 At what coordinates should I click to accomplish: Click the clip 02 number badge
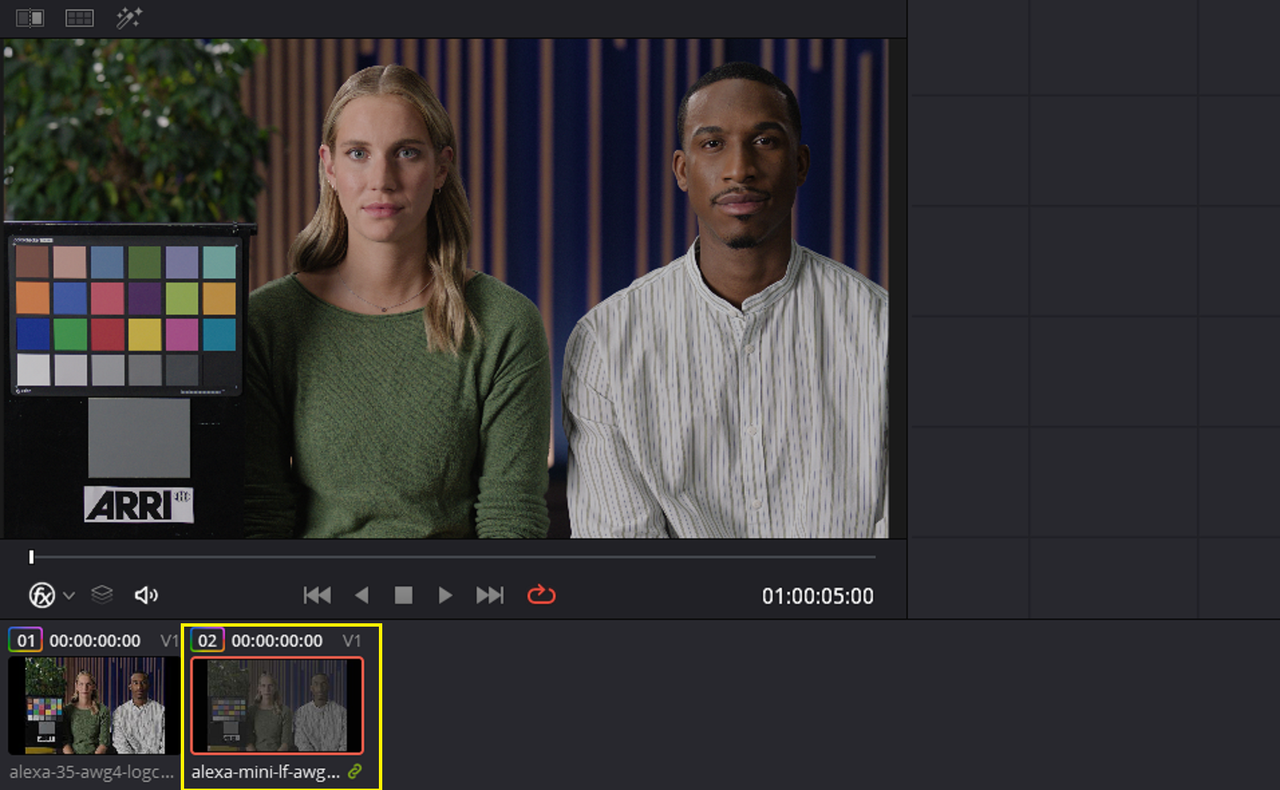(x=207, y=640)
